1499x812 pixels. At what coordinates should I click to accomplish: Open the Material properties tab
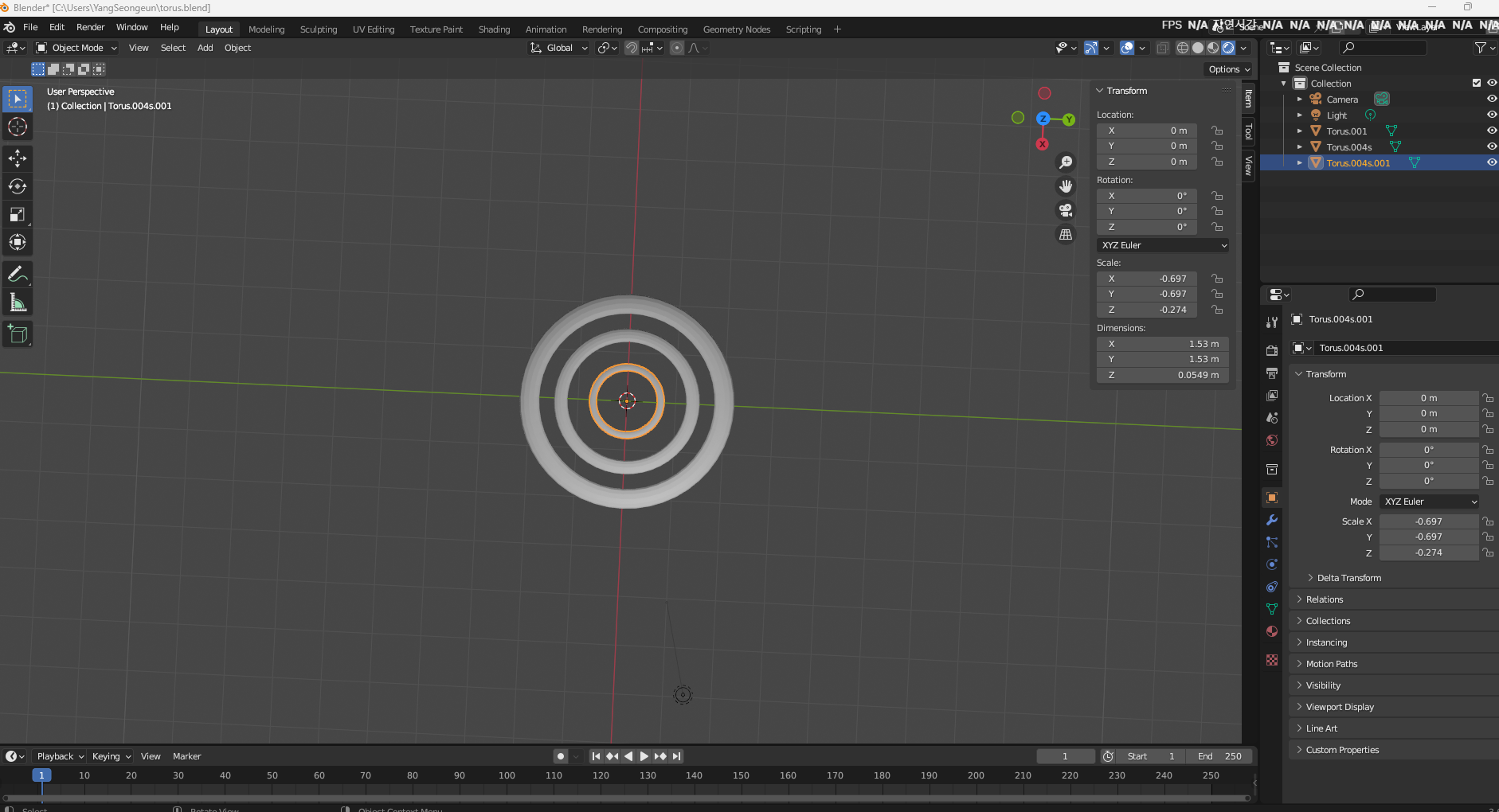click(1272, 631)
